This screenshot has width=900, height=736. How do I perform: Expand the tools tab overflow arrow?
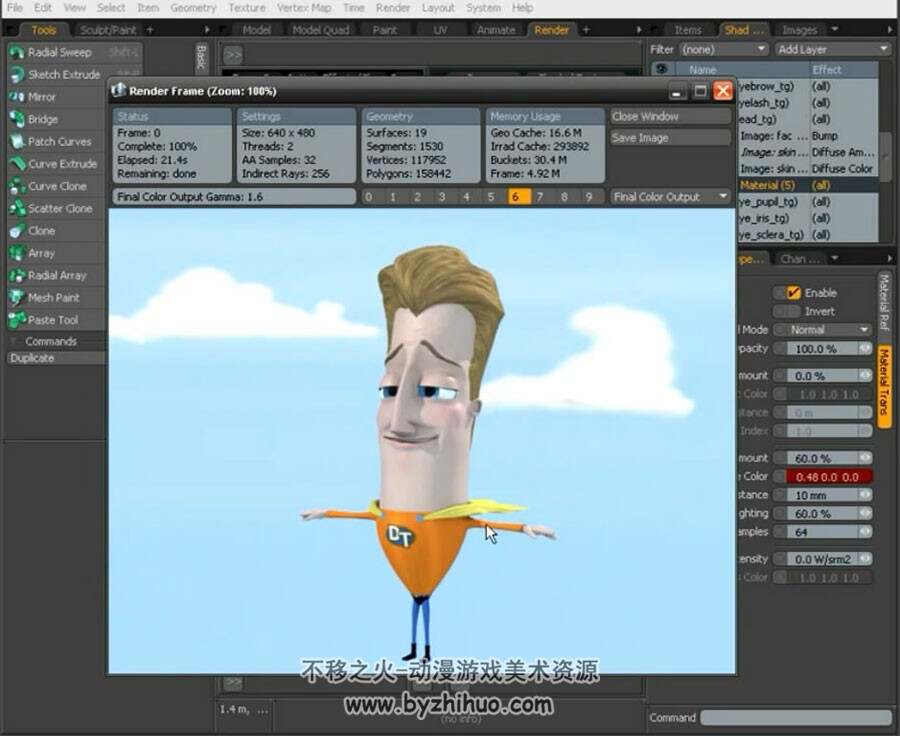coord(207,29)
